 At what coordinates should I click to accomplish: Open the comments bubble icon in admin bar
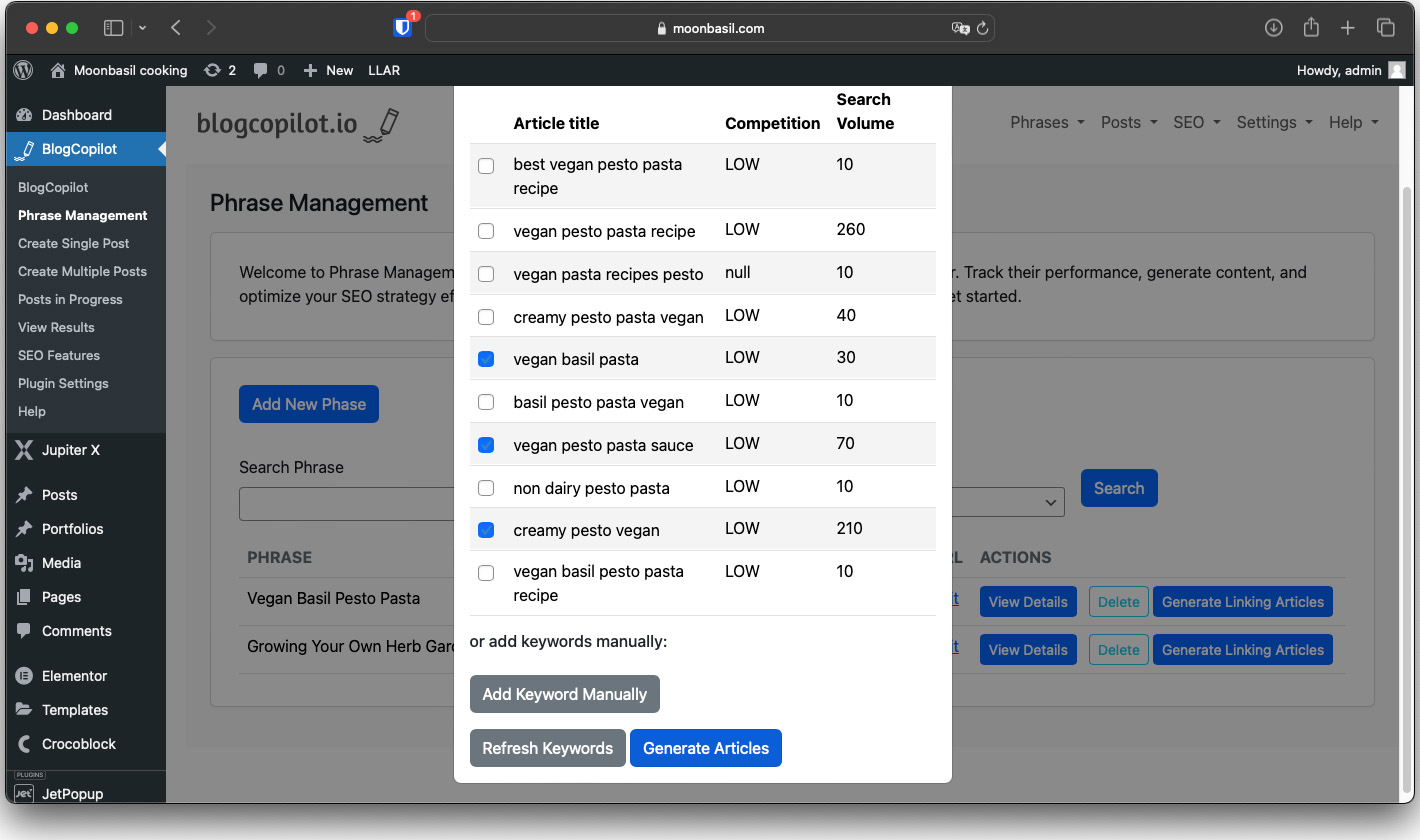coord(260,70)
